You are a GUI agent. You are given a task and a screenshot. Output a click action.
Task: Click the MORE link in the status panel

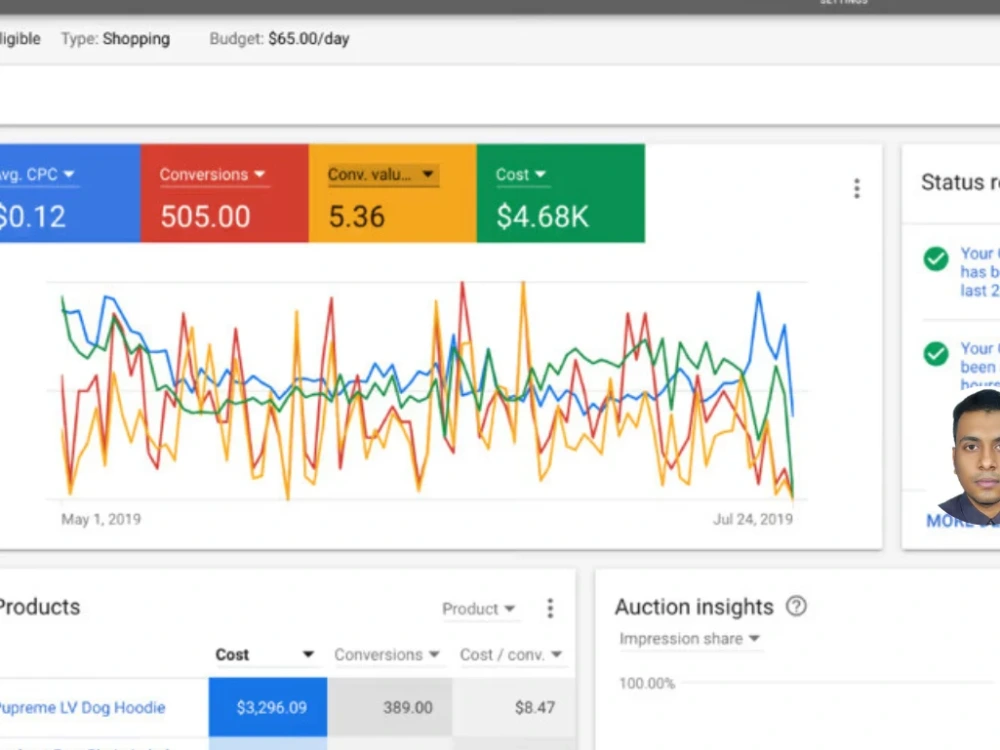[945, 521]
